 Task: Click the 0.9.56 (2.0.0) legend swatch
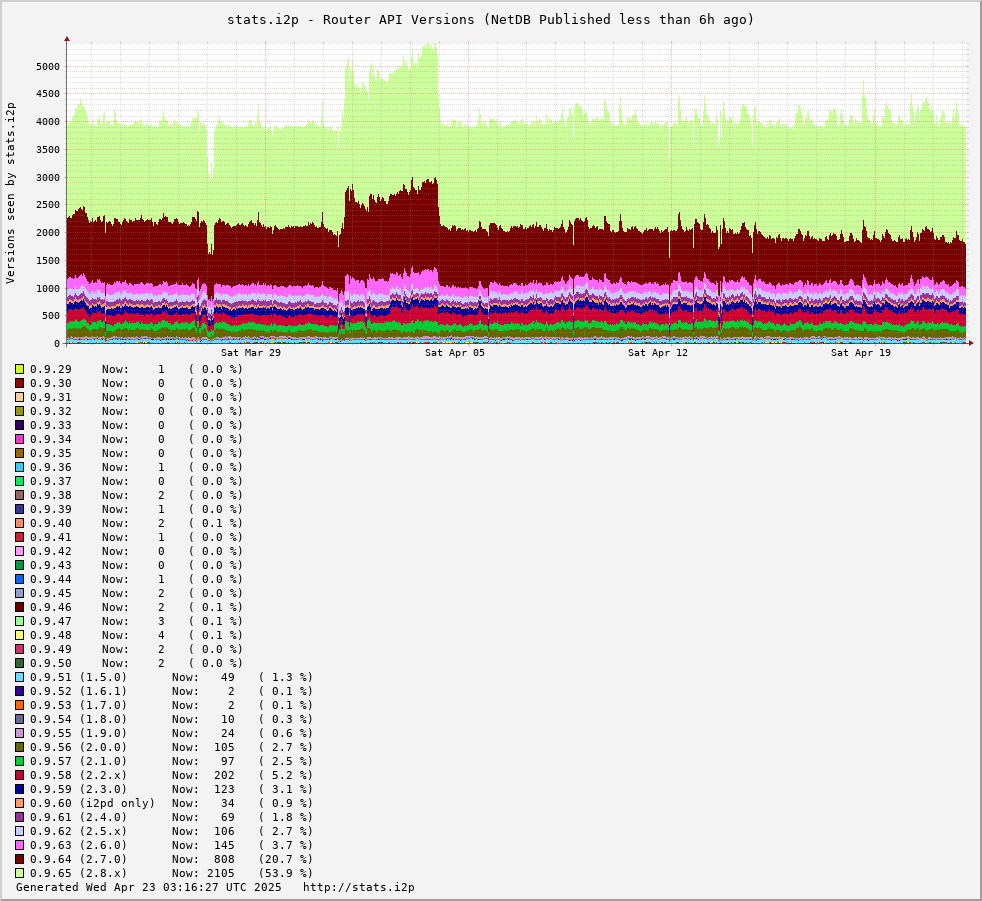(x=19, y=747)
